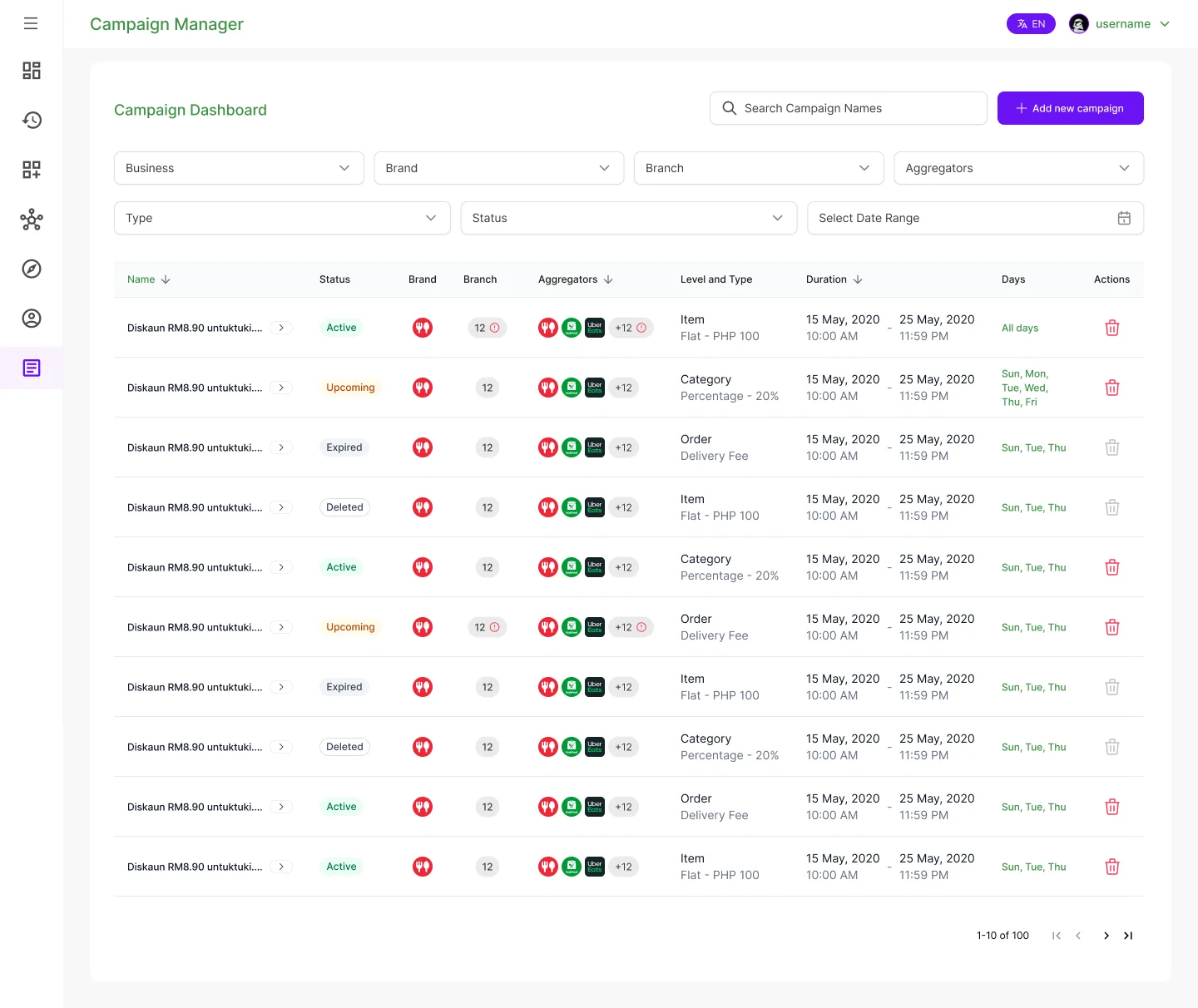Image resolution: width=1198 pixels, height=1008 pixels.
Task: Click the brand logo in the first row
Action: click(423, 328)
